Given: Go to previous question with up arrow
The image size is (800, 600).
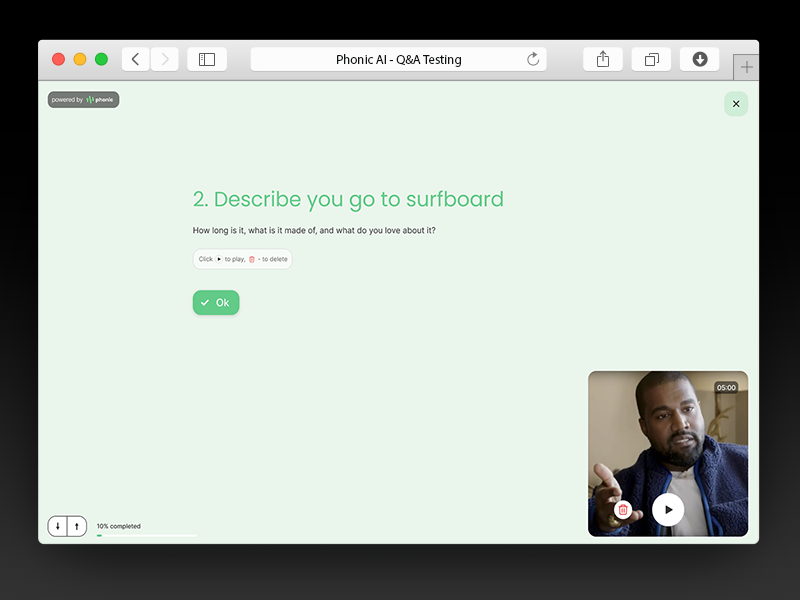Looking at the screenshot, I should pos(77,526).
